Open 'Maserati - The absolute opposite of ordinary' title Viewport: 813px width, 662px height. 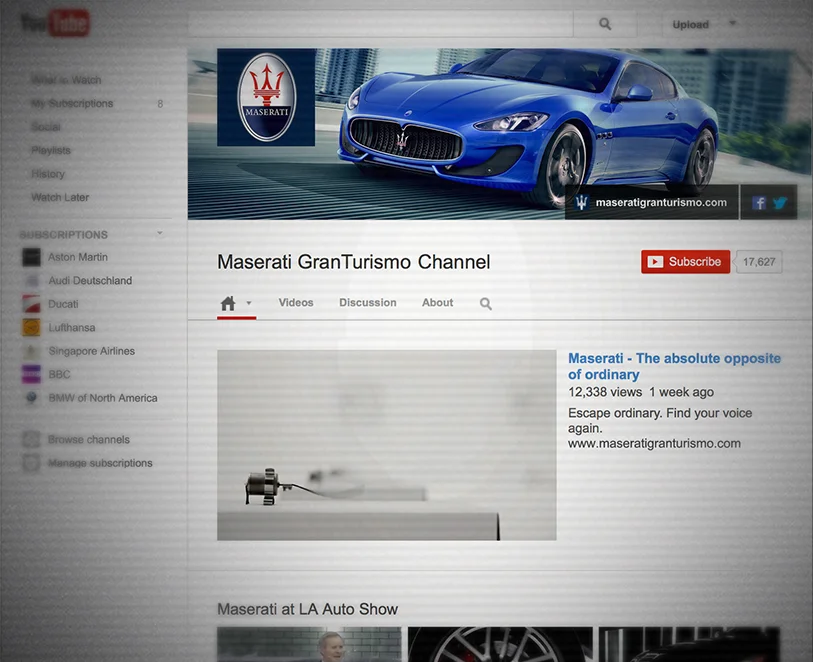(674, 366)
